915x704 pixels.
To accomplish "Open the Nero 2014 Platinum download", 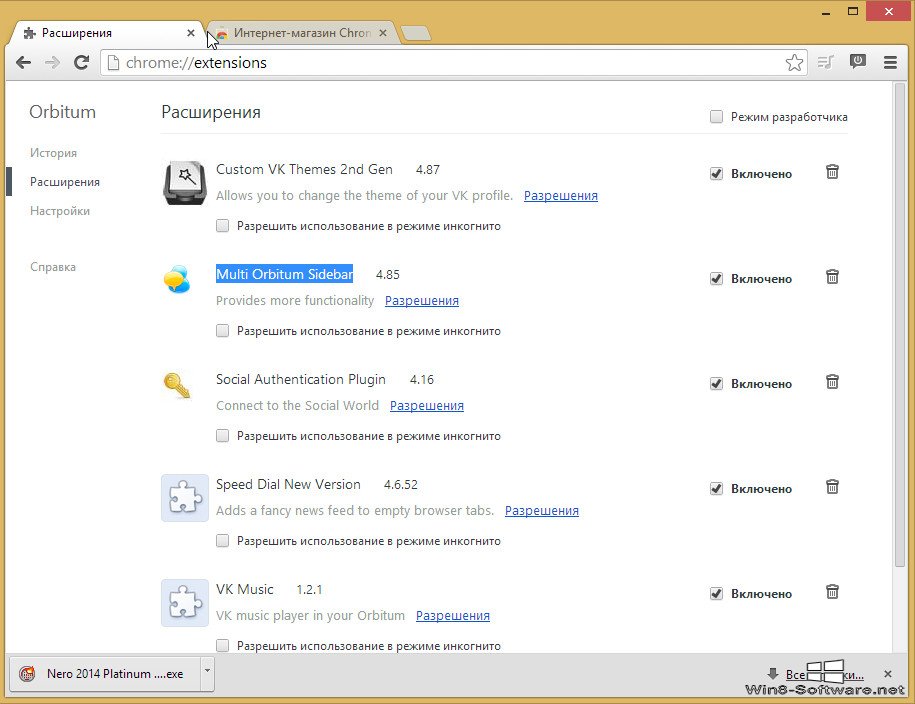I will [x=105, y=674].
